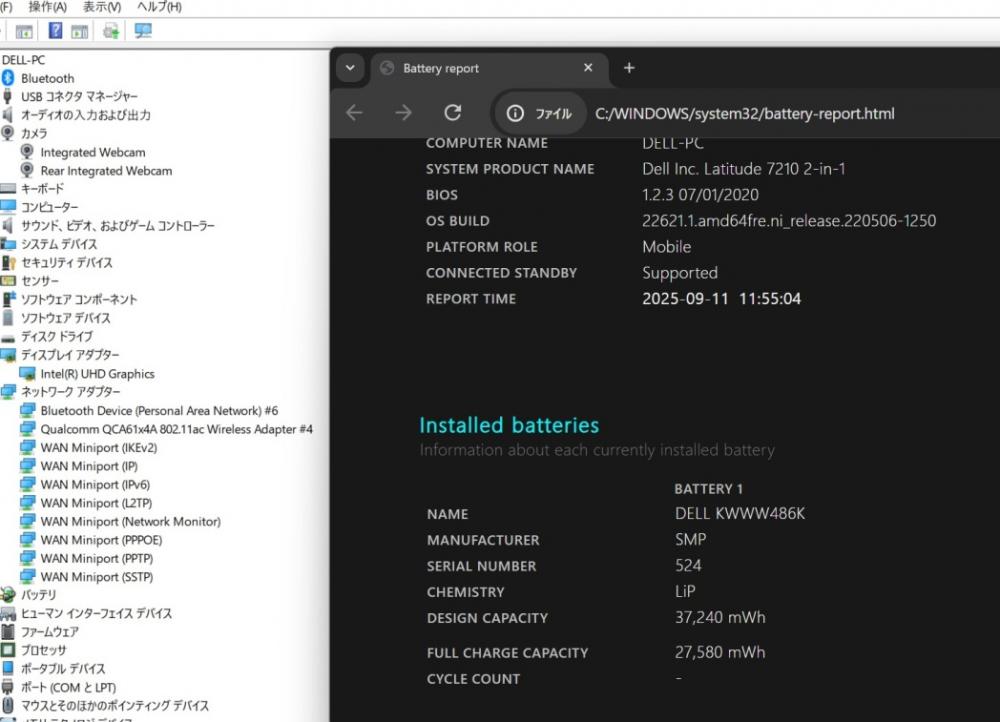Screen dimensions: 1000x722
Task: Click the キーボード keyboard icon
Action: [8, 189]
